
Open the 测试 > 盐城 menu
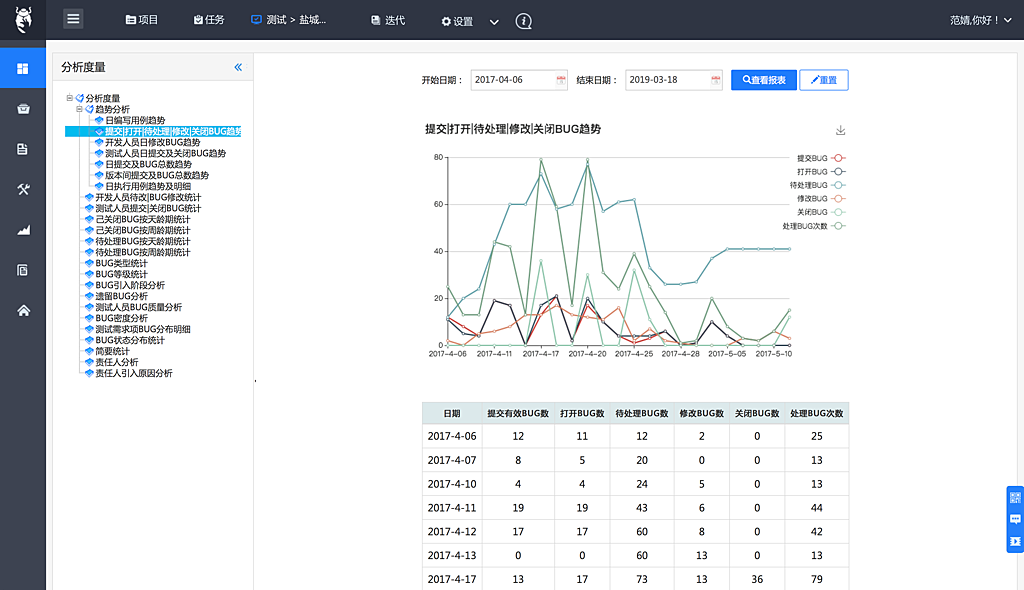(x=289, y=20)
